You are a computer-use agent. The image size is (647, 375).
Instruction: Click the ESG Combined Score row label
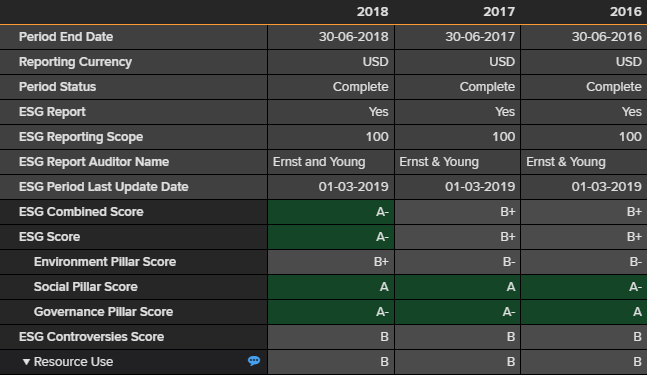coord(81,212)
